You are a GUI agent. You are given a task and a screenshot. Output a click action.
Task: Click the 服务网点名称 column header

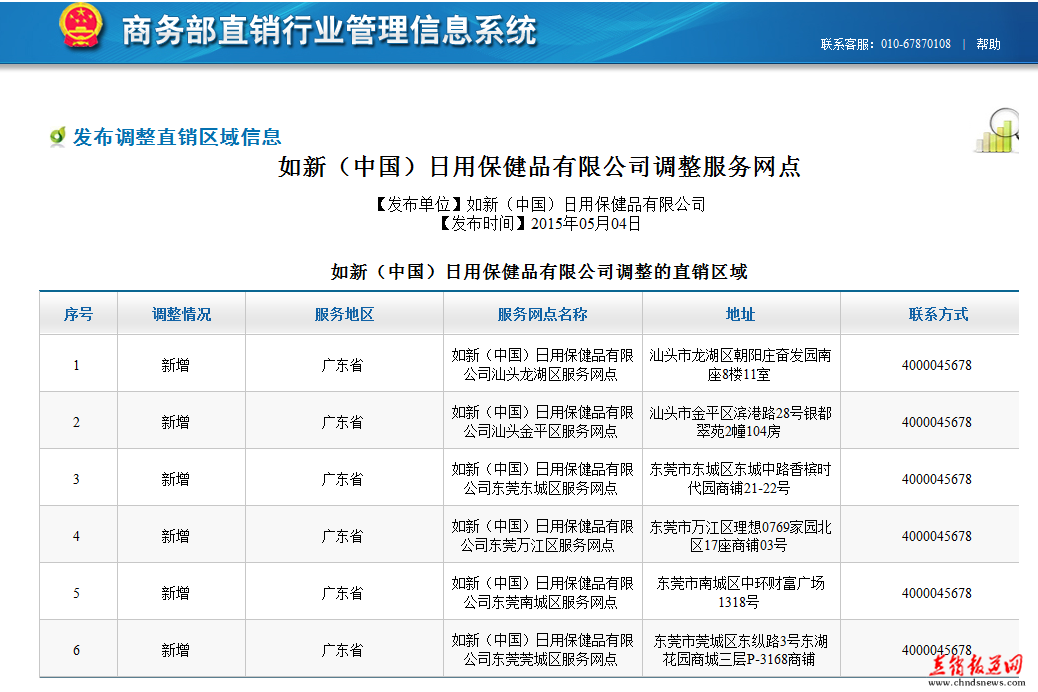tap(542, 314)
